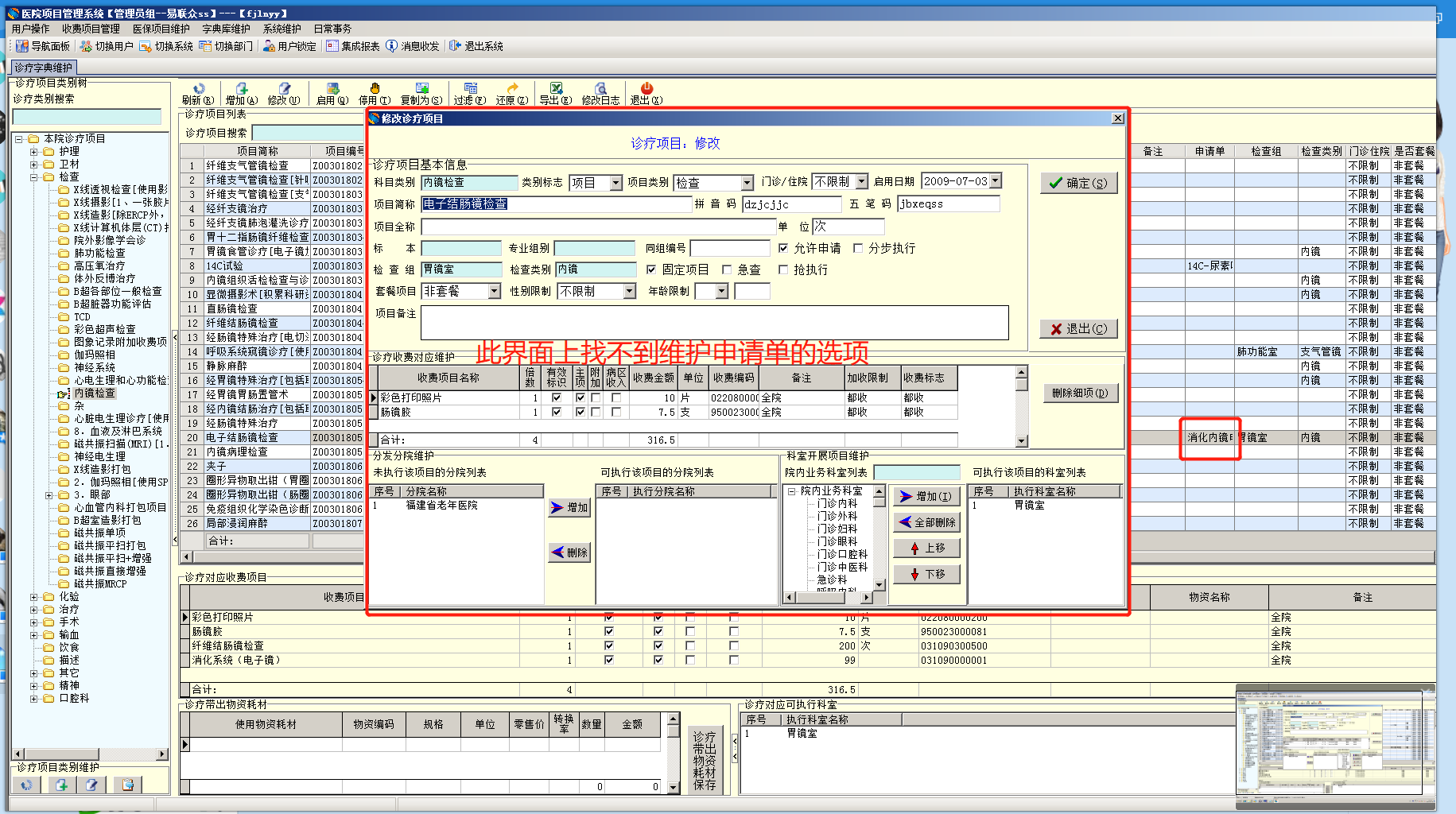This screenshot has height=814, width=1456.
Task: Click the 切换部门 toolbar icon
Action: 205,46
